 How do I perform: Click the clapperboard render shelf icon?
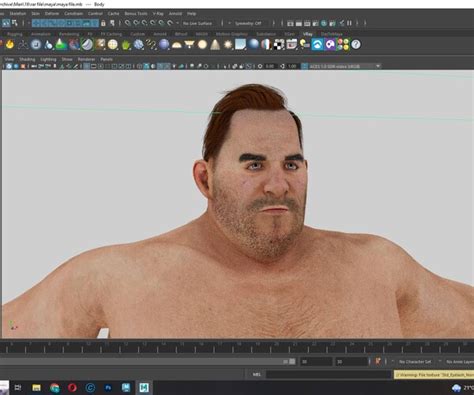tap(292, 44)
